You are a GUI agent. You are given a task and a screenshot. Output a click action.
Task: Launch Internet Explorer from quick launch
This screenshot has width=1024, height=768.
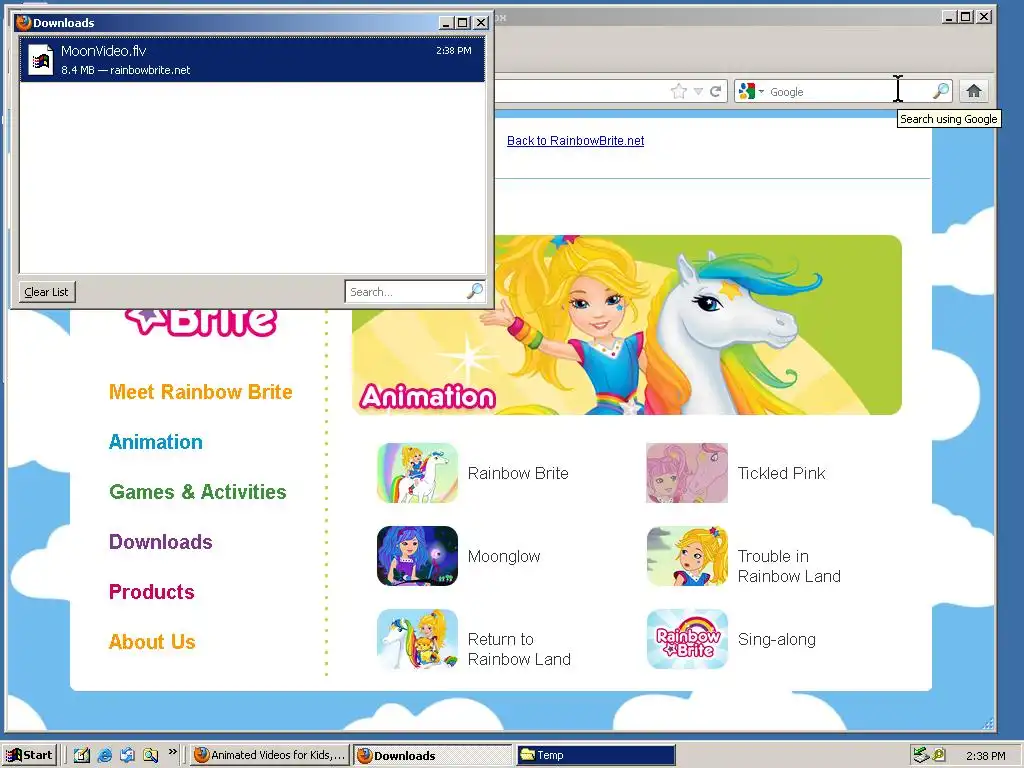pyautogui.click(x=104, y=755)
